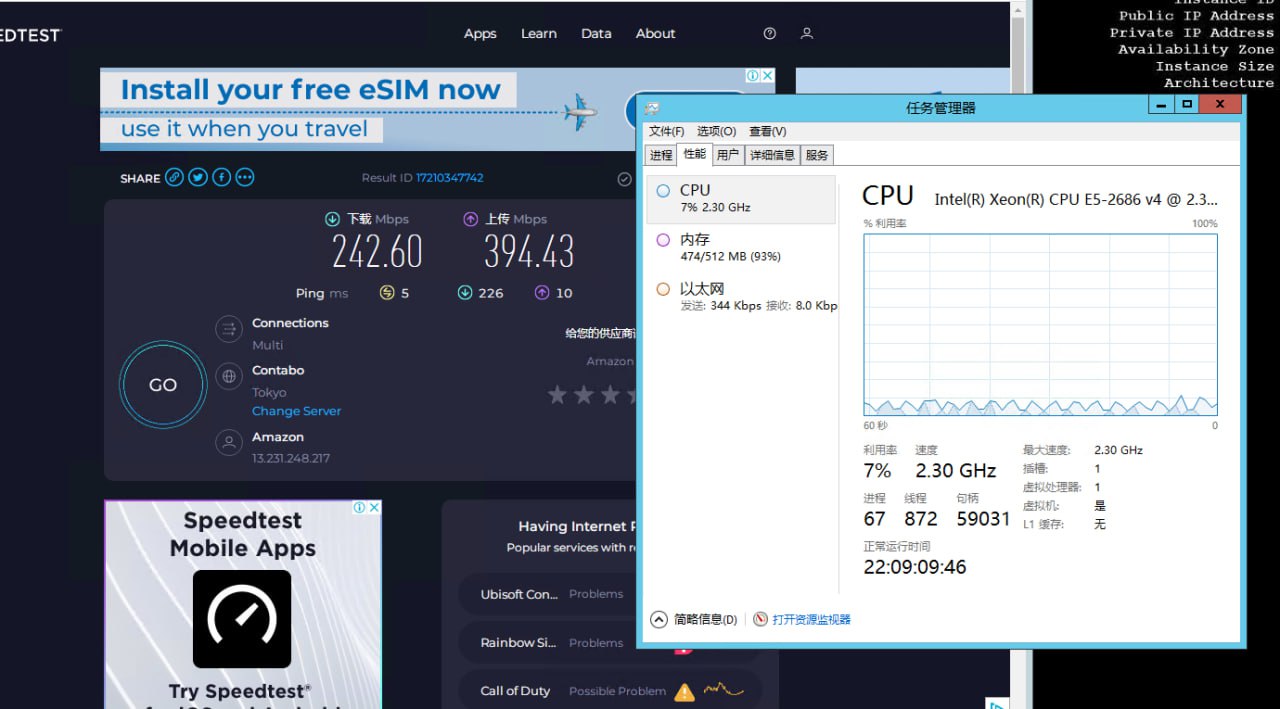Click the Task Manager title bar icon
The width and height of the screenshot is (1280, 709).
pos(652,107)
